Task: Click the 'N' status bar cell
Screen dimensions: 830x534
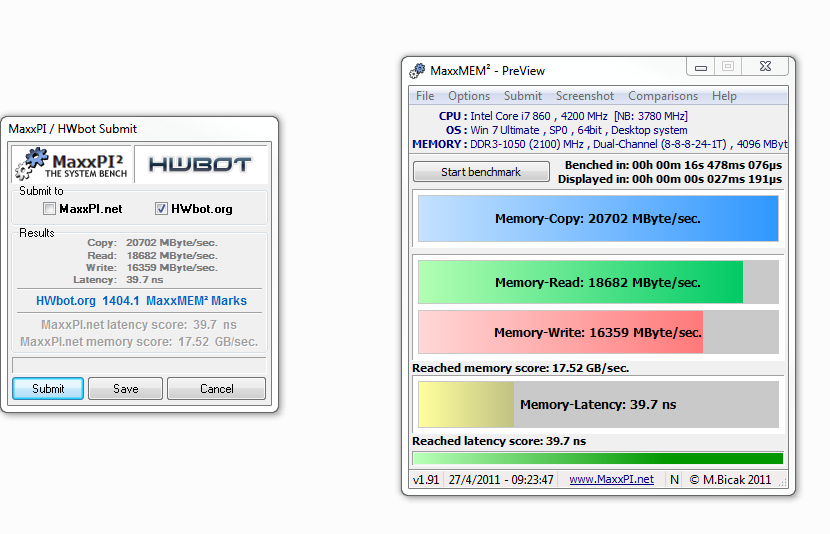Action: tap(674, 479)
